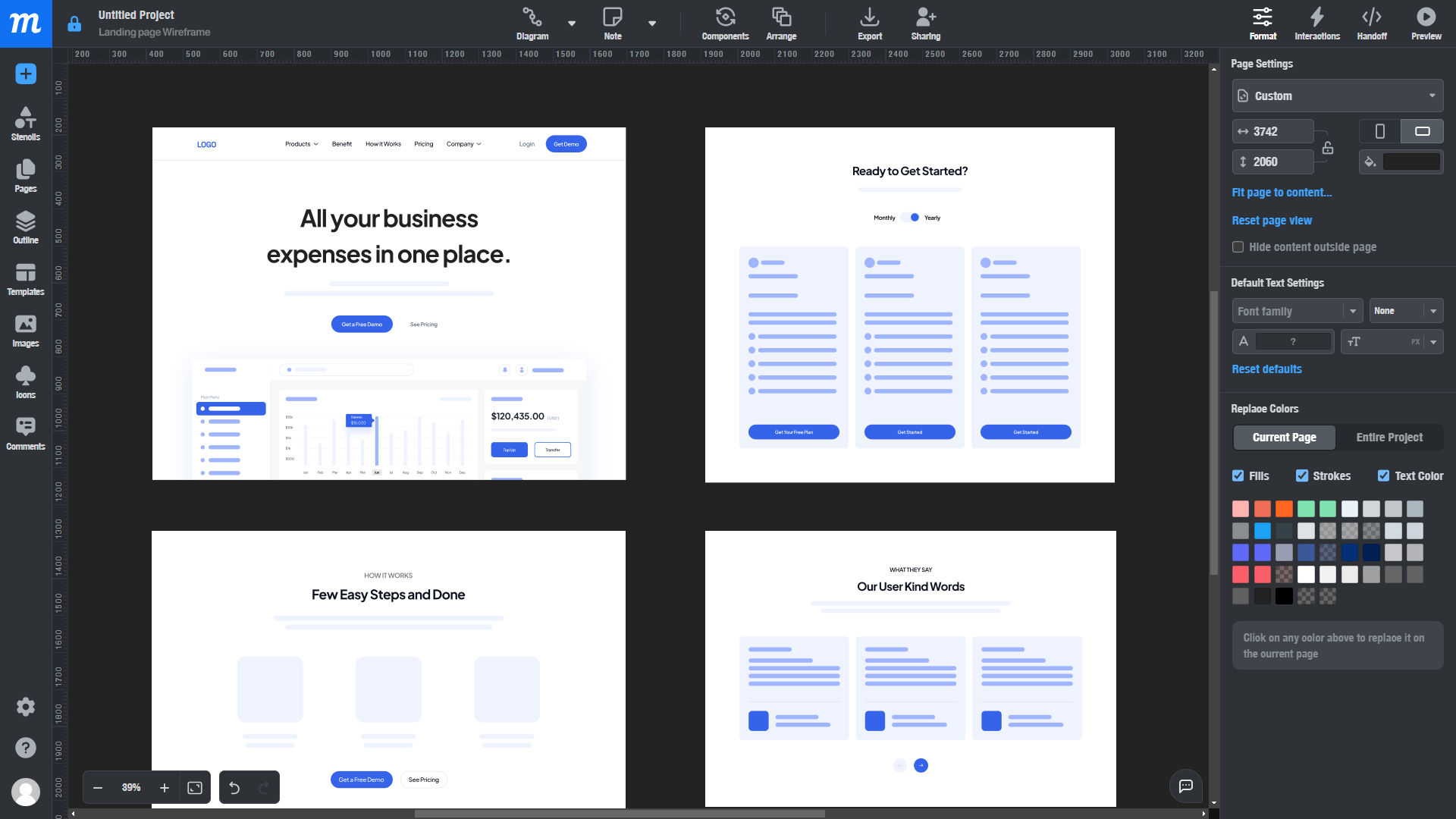
Task: Open the None font style dropdown
Action: (x=1405, y=311)
